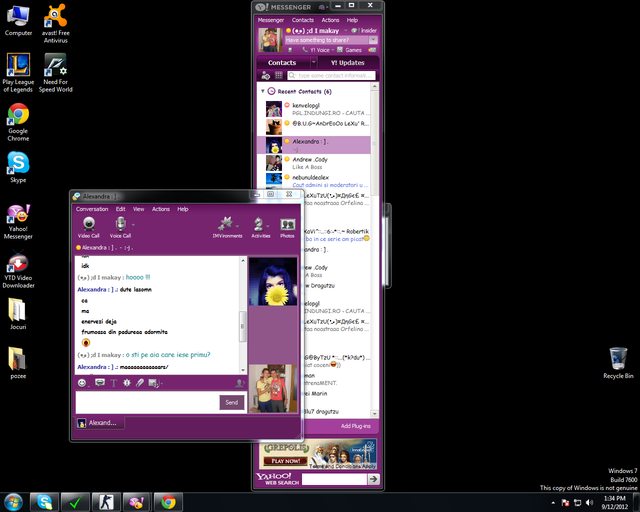Click the Send button
The width and height of the screenshot is (640, 512).
pos(231,403)
